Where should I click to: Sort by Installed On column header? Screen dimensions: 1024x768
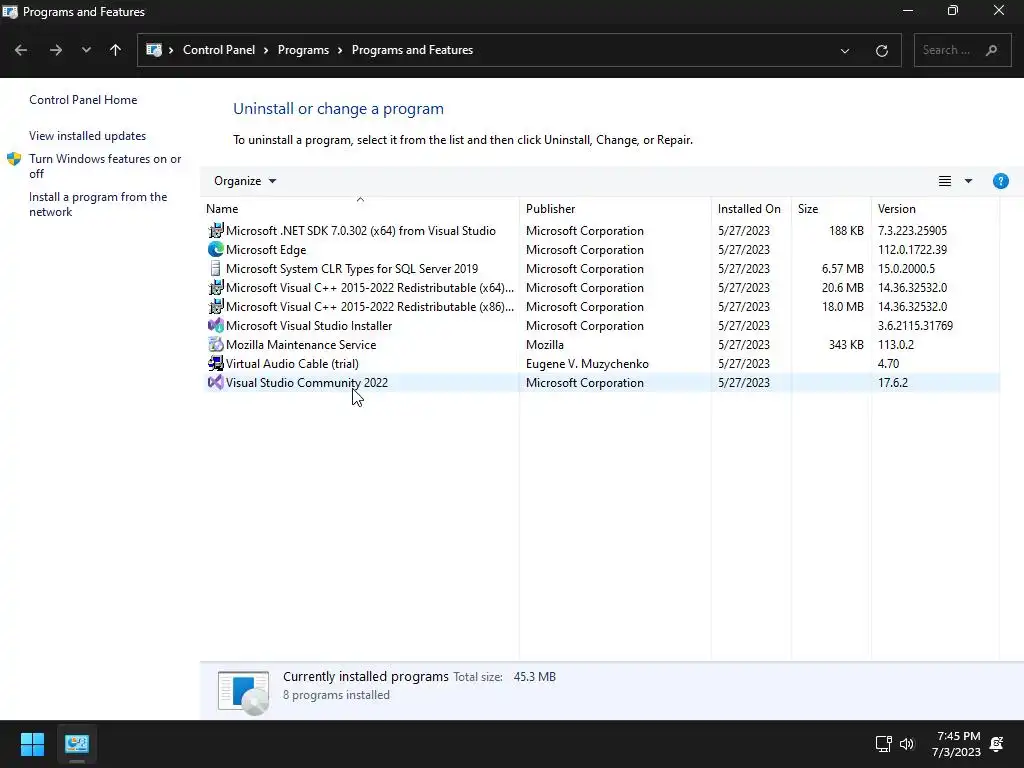(751, 209)
